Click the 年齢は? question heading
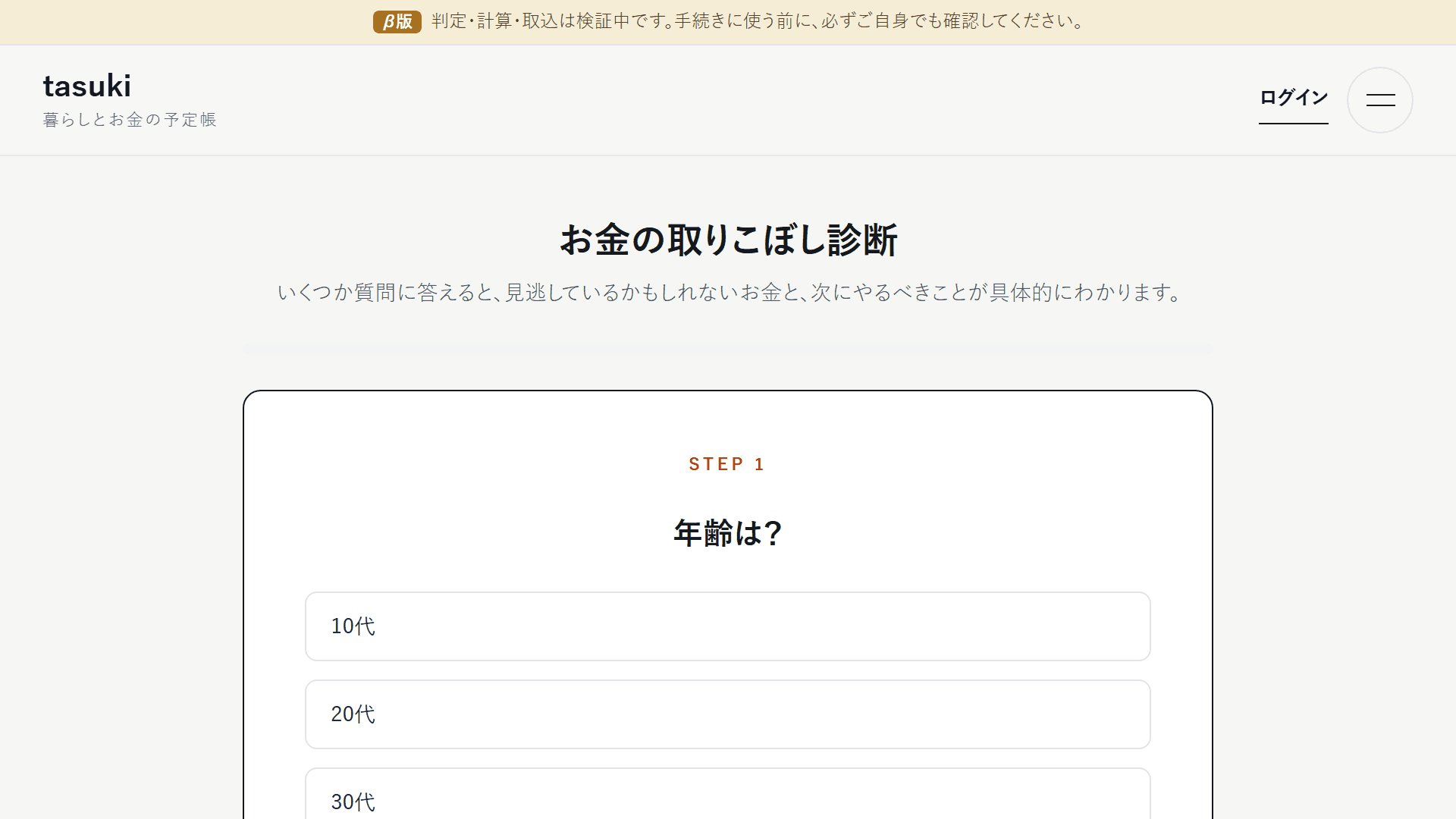 pyautogui.click(x=728, y=533)
